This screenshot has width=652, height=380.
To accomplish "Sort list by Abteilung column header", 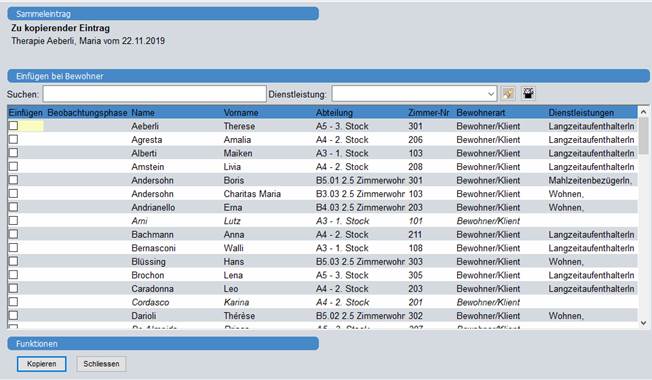I will pyautogui.click(x=334, y=113).
